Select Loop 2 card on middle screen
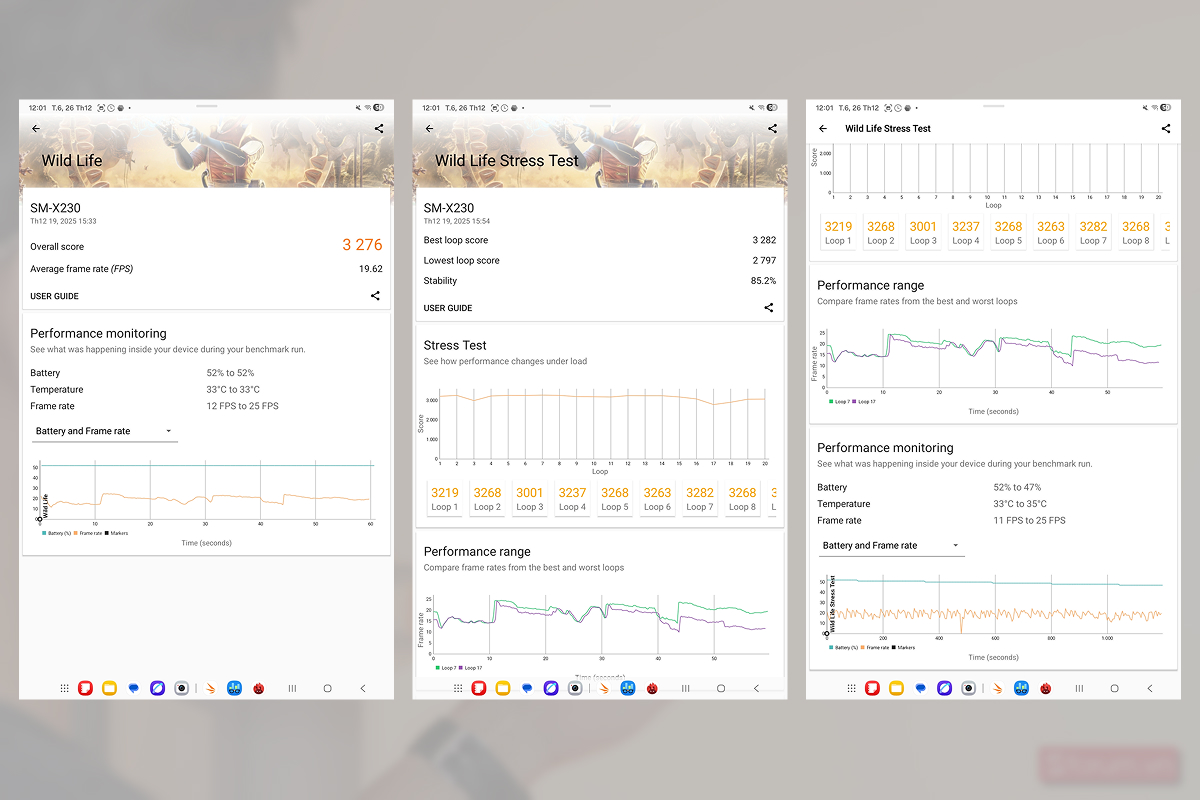 pyautogui.click(x=487, y=499)
